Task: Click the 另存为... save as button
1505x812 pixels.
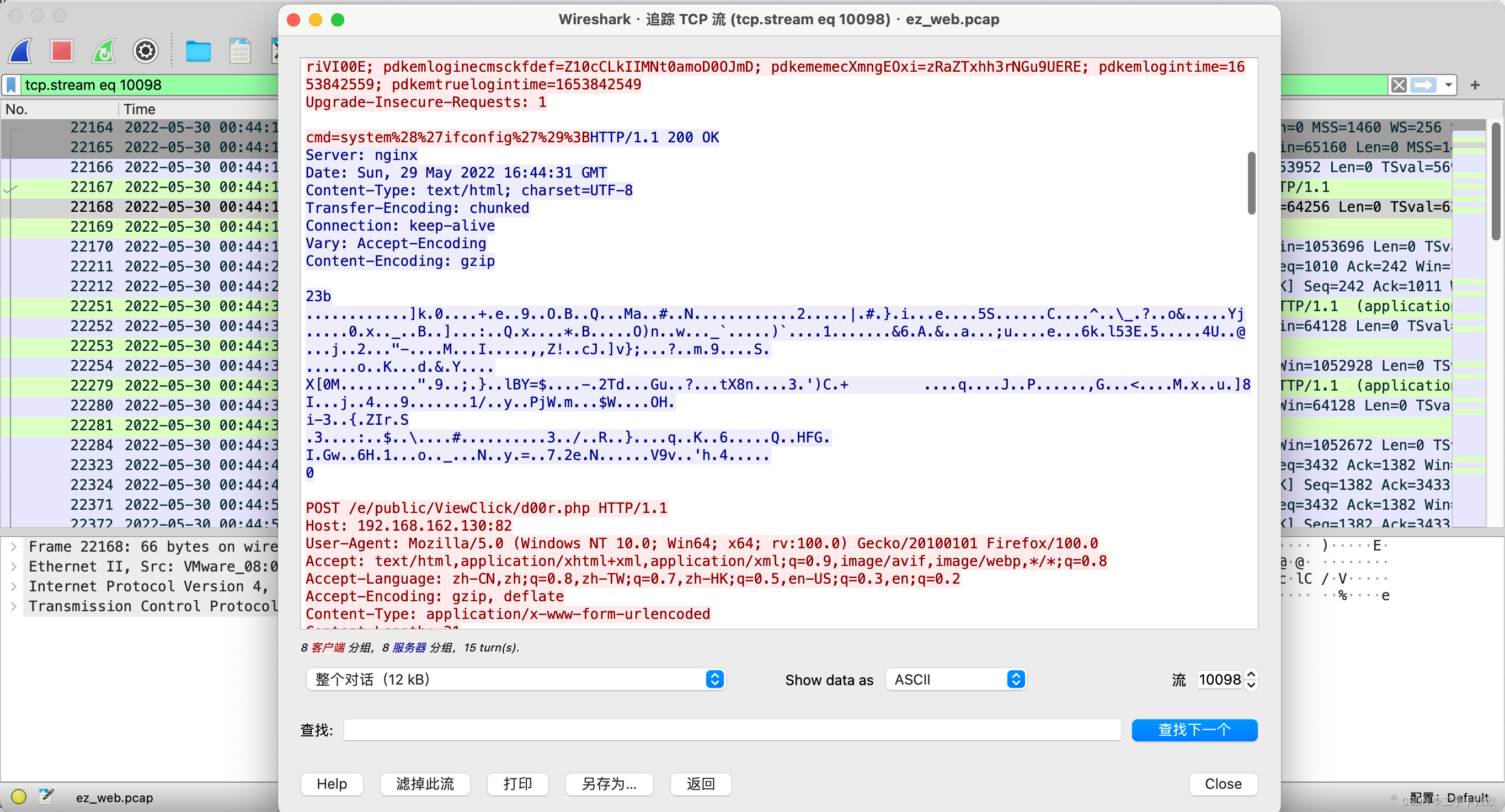Action: (x=609, y=784)
